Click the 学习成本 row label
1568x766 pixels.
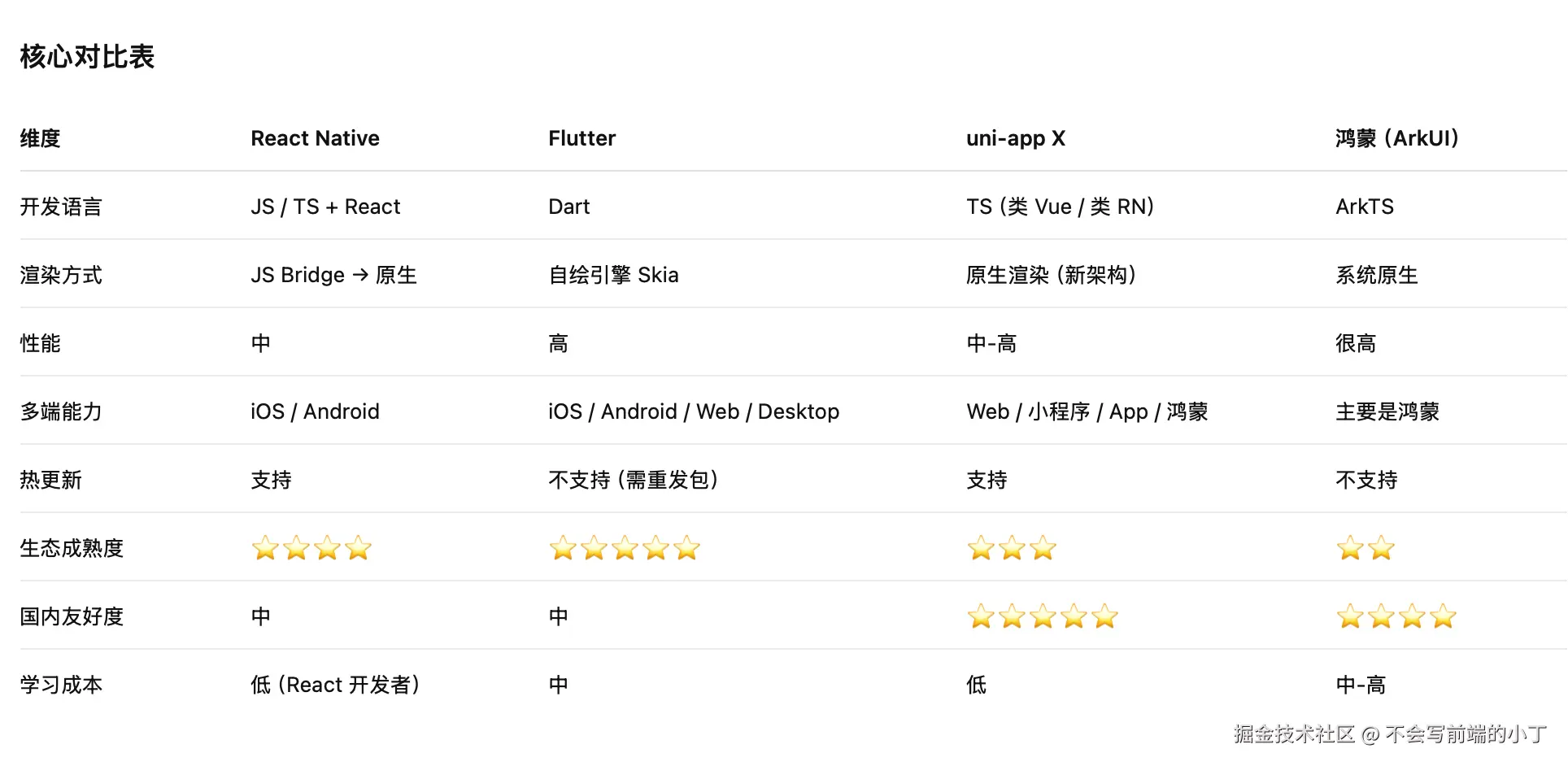(61, 685)
